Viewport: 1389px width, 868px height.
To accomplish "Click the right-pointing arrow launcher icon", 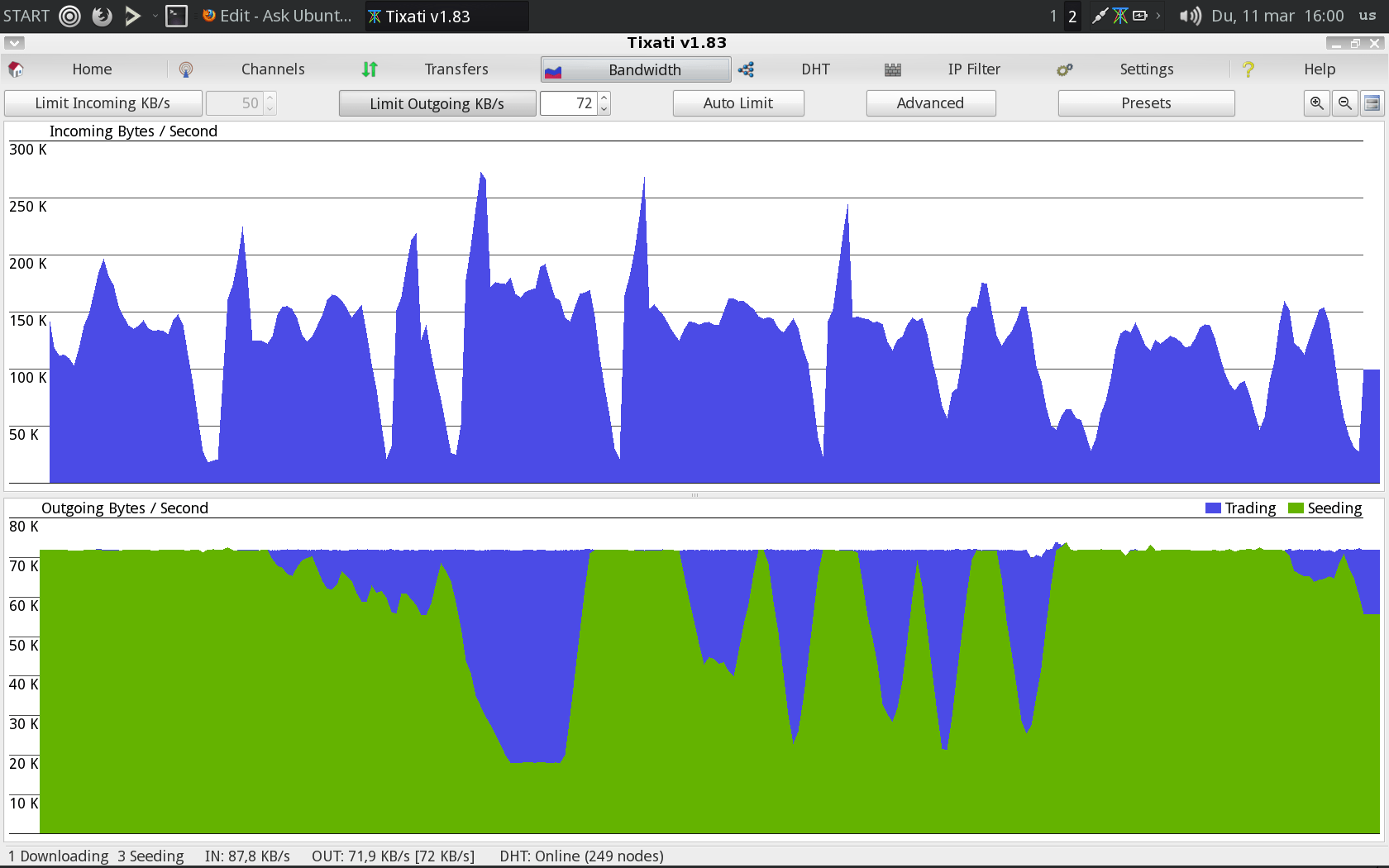I will 132,16.
